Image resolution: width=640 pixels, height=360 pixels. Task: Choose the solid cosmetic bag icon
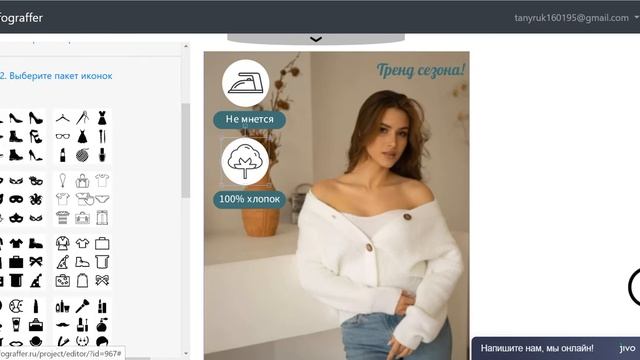point(36,324)
